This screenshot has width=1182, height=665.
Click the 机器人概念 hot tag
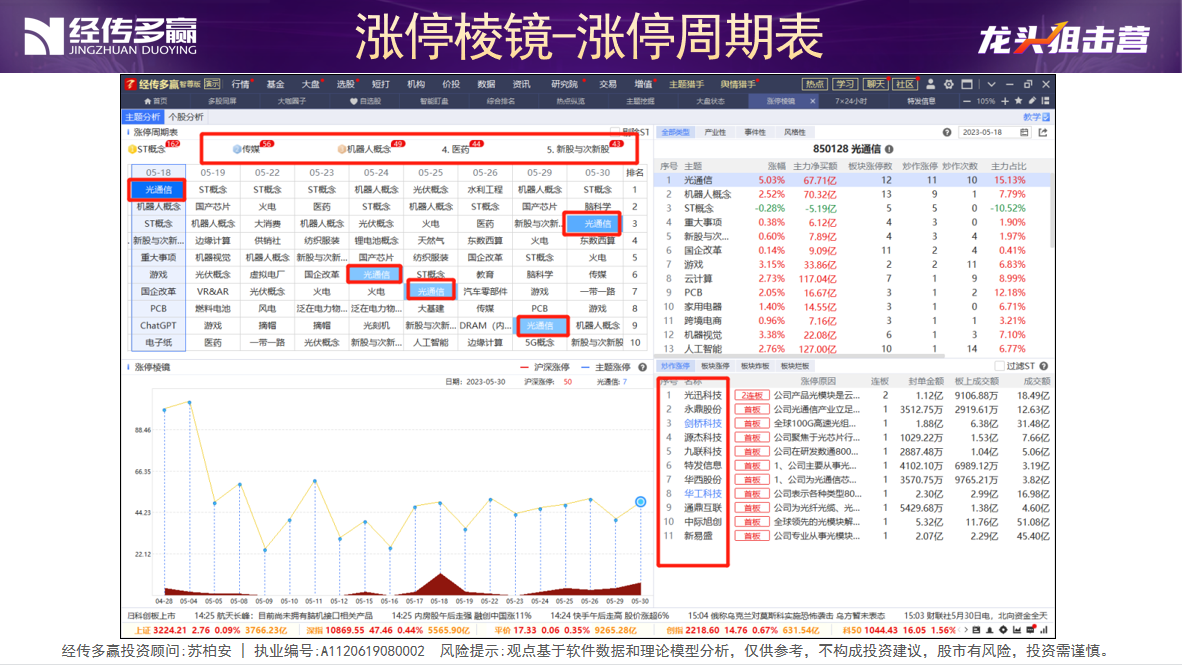(x=364, y=149)
